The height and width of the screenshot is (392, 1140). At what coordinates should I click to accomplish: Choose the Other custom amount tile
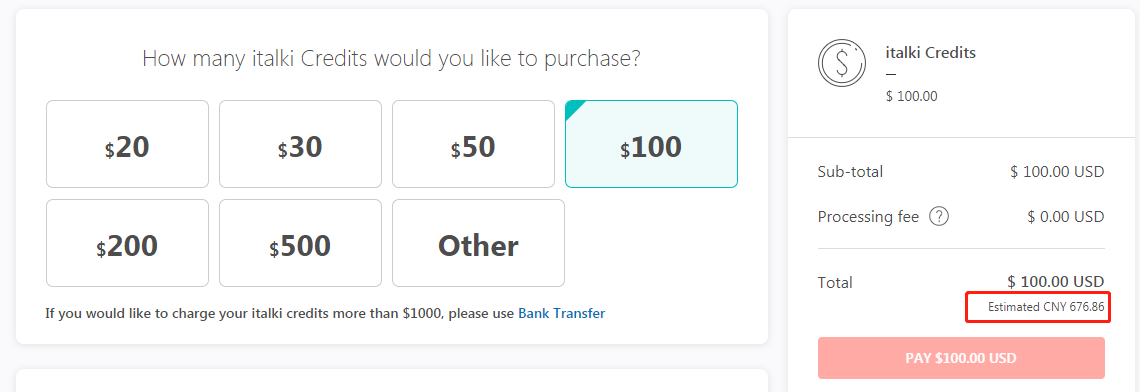point(478,243)
